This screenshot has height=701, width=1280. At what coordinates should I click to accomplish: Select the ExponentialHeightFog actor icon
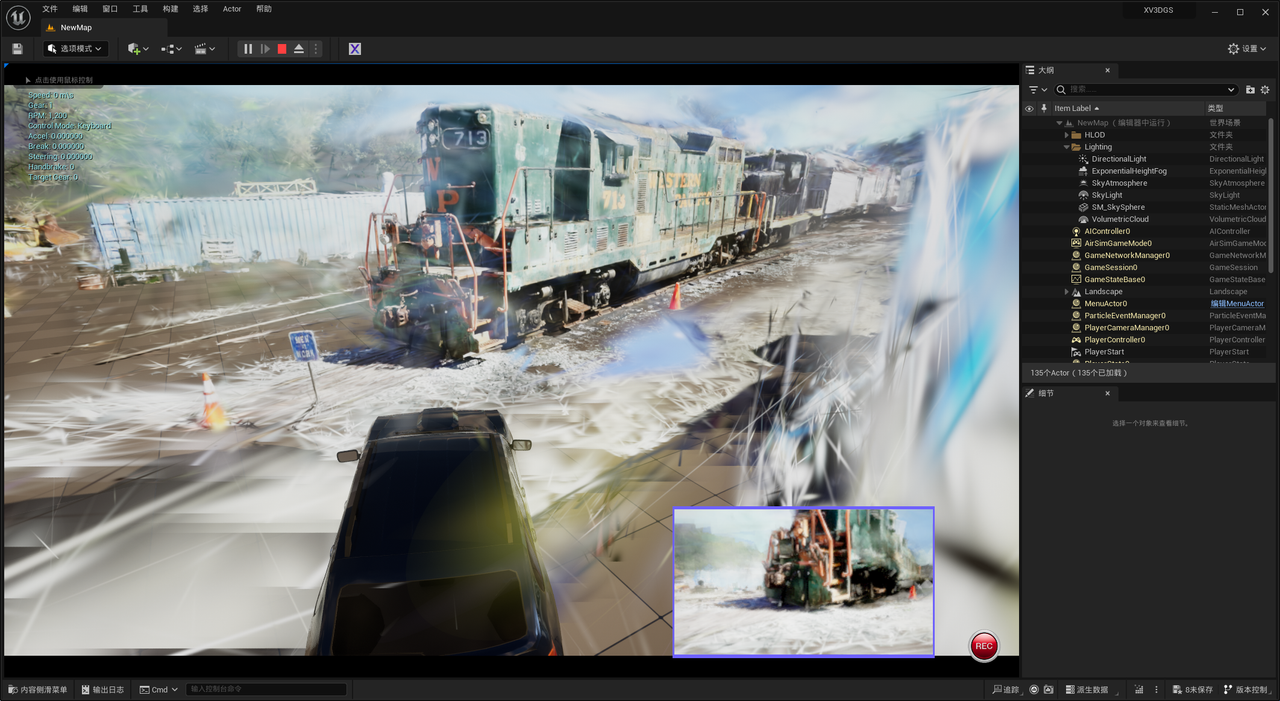pos(1083,171)
